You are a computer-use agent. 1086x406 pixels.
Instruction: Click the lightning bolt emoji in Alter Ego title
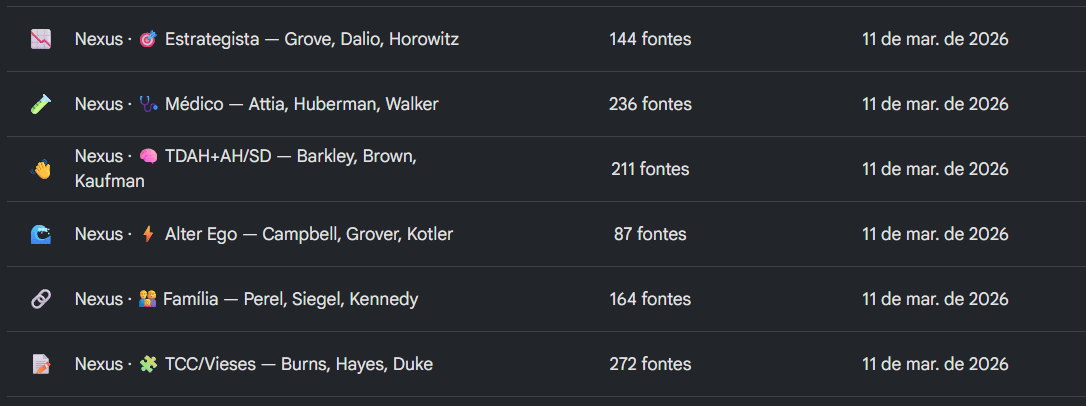(x=148, y=235)
